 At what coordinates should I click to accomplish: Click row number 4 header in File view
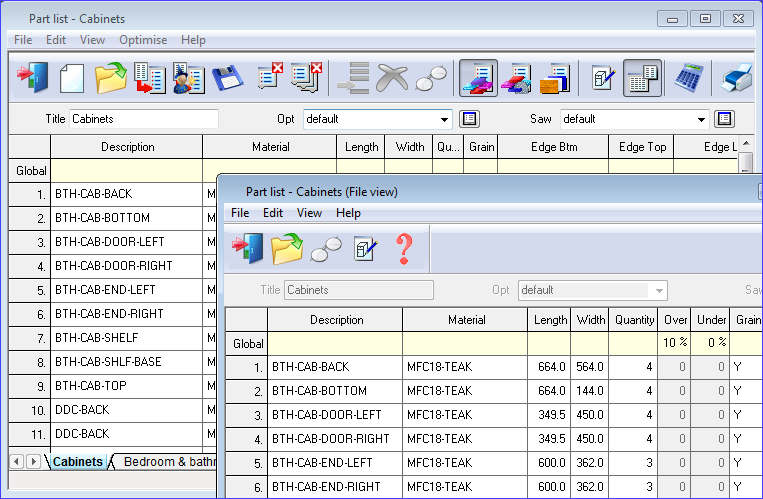coord(247,439)
